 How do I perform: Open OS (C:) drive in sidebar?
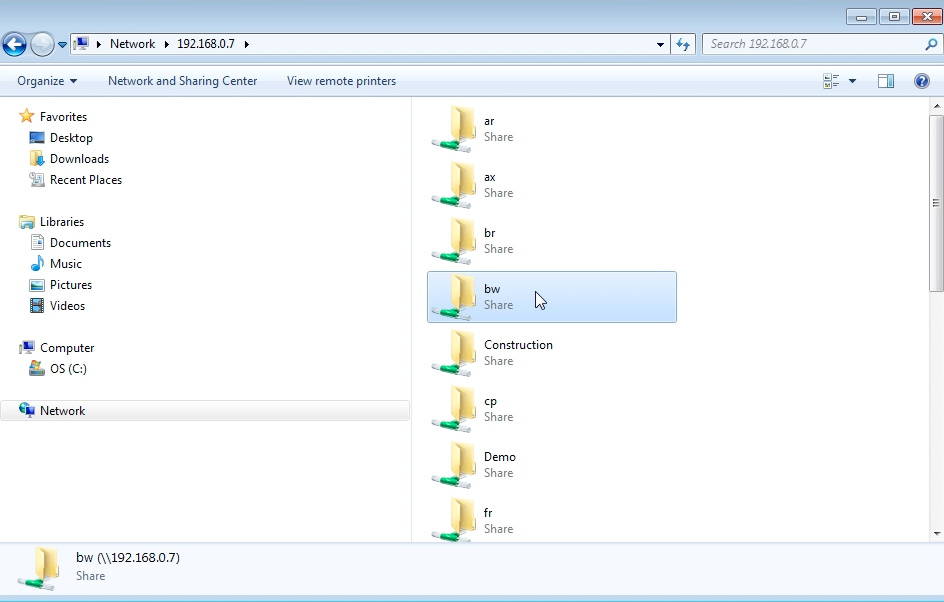click(x=68, y=369)
